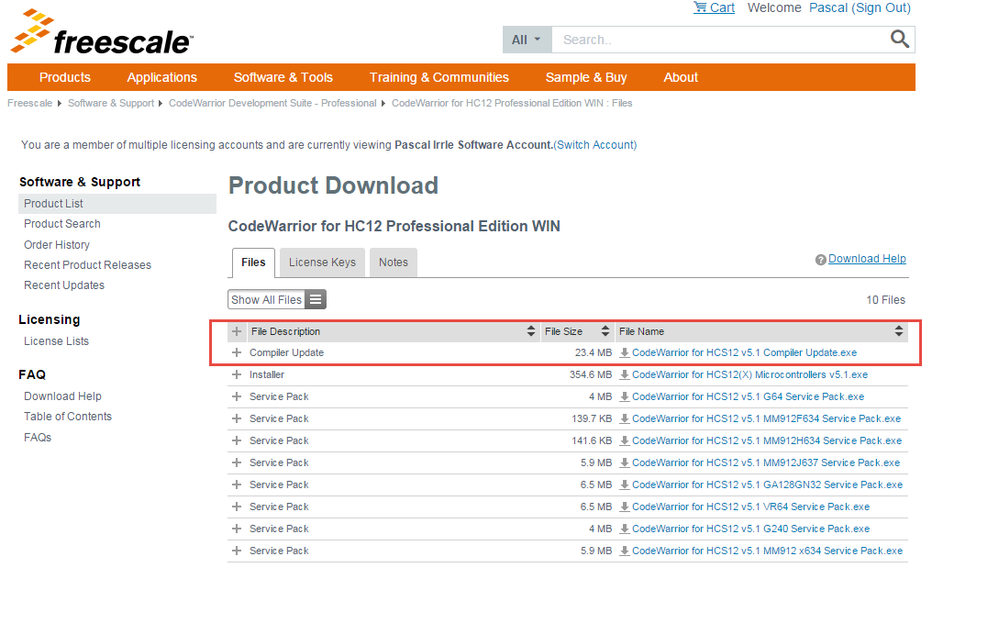Open the Software & Tools menu
The image size is (999, 636).
pyautogui.click(x=283, y=77)
